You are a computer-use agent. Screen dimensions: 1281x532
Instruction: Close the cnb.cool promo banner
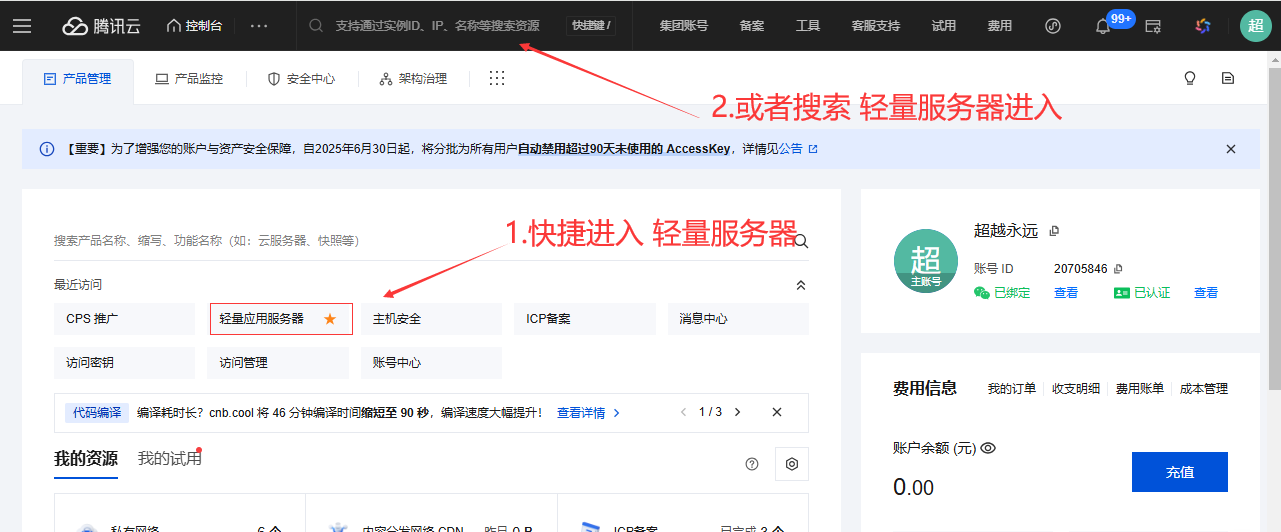(x=777, y=412)
